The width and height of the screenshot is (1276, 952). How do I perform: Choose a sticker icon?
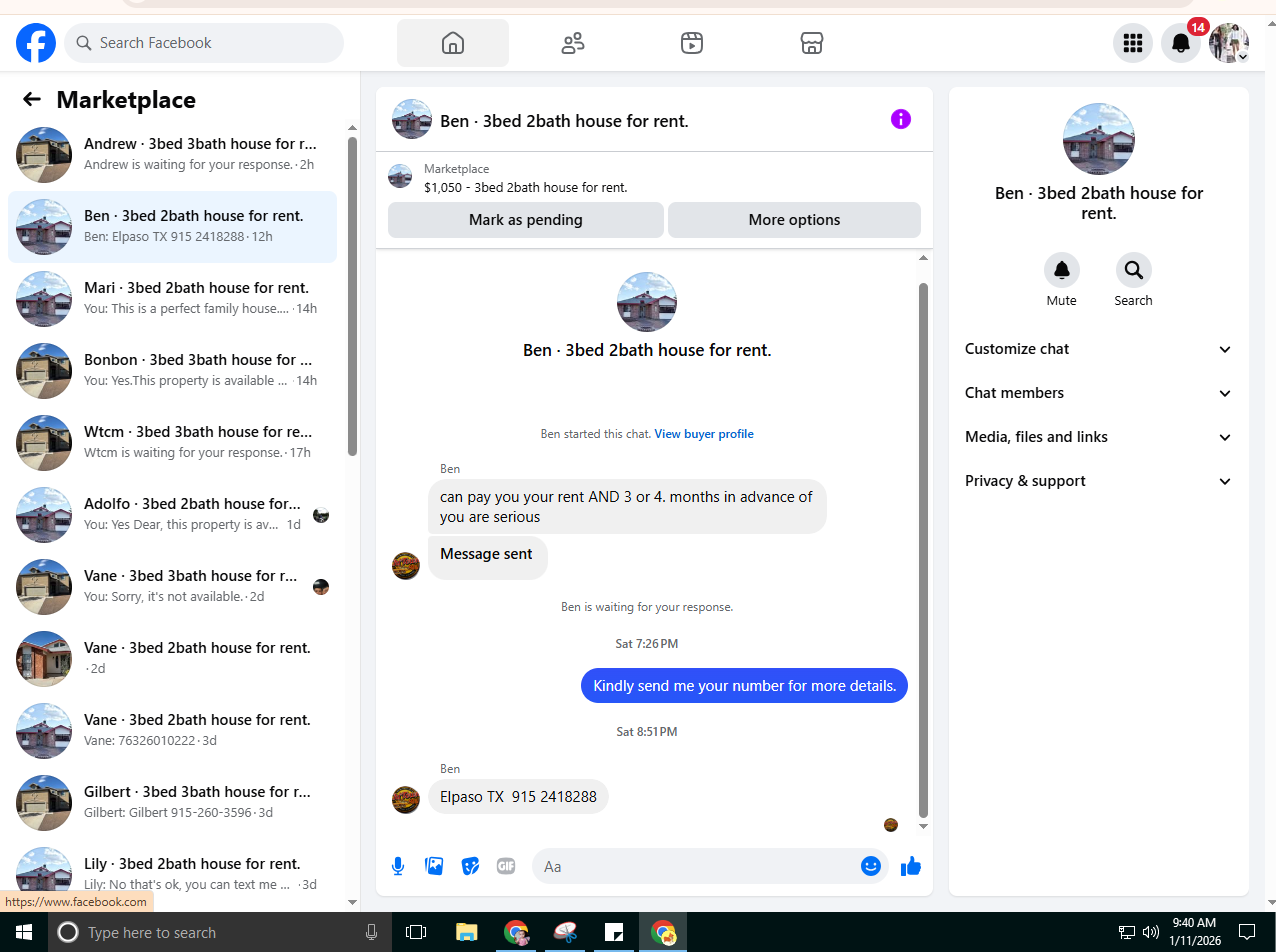point(470,866)
